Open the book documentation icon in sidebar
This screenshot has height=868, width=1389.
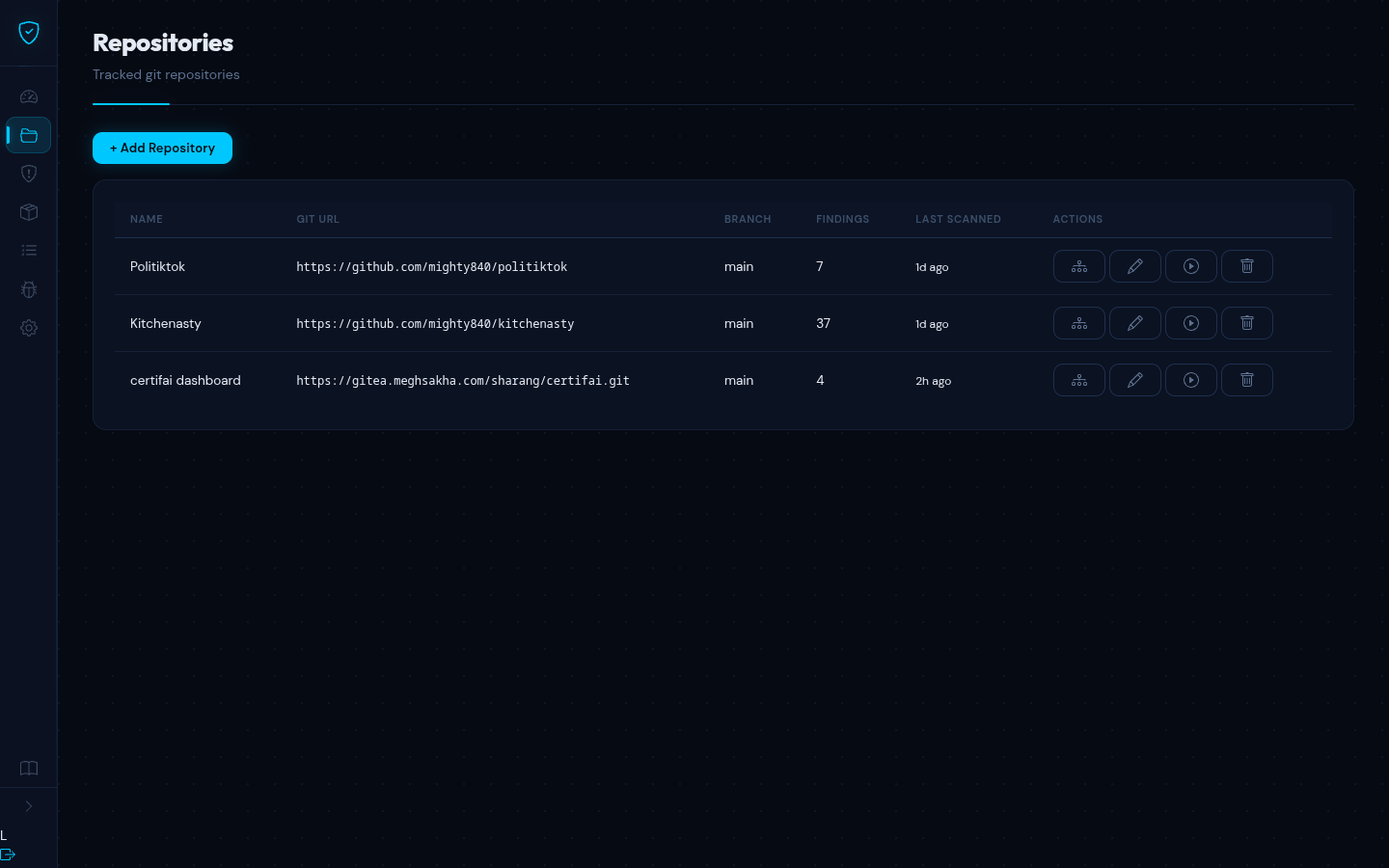(29, 768)
